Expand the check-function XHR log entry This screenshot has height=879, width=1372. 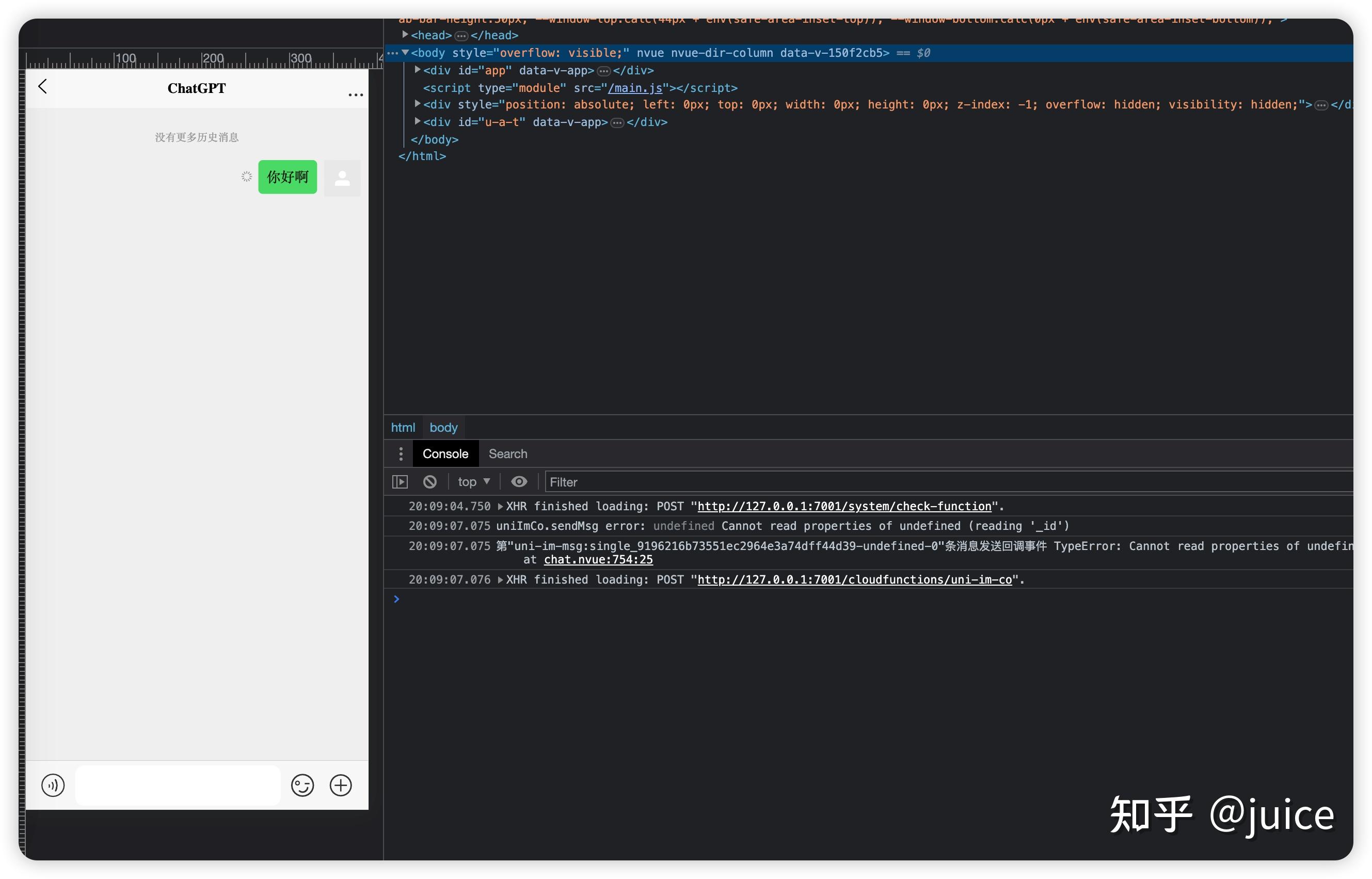[x=500, y=506]
